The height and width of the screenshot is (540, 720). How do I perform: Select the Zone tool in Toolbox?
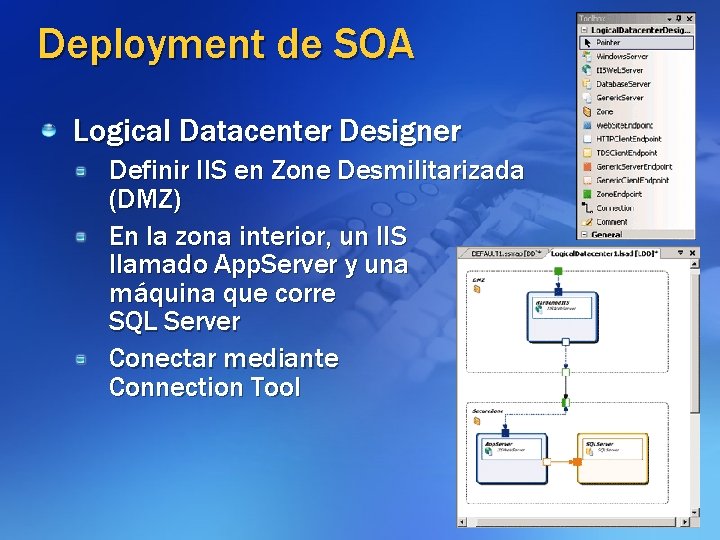tap(636, 112)
